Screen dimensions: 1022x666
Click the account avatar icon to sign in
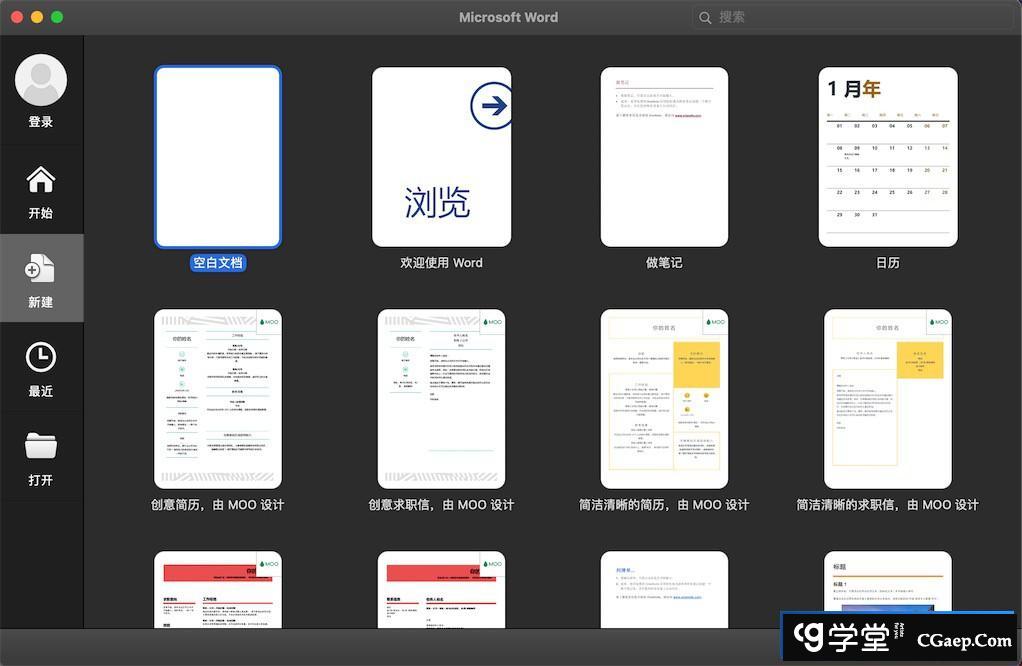tap(41, 80)
